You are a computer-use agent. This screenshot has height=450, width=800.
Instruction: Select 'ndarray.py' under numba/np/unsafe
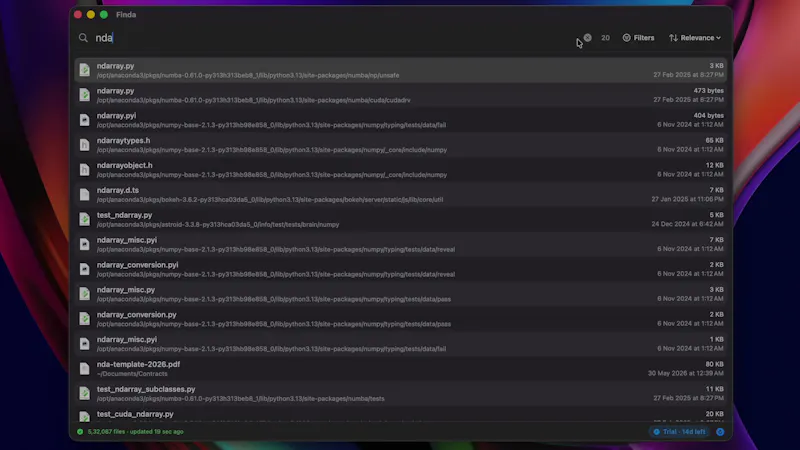point(115,66)
